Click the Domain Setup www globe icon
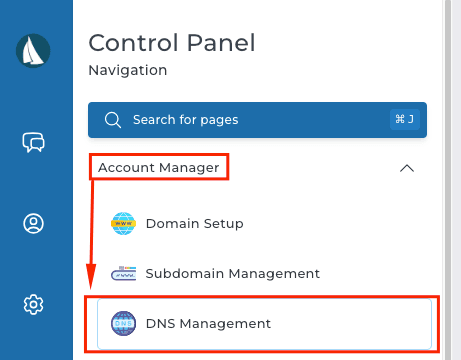Screen dimensions: 461x360 (123, 223)
